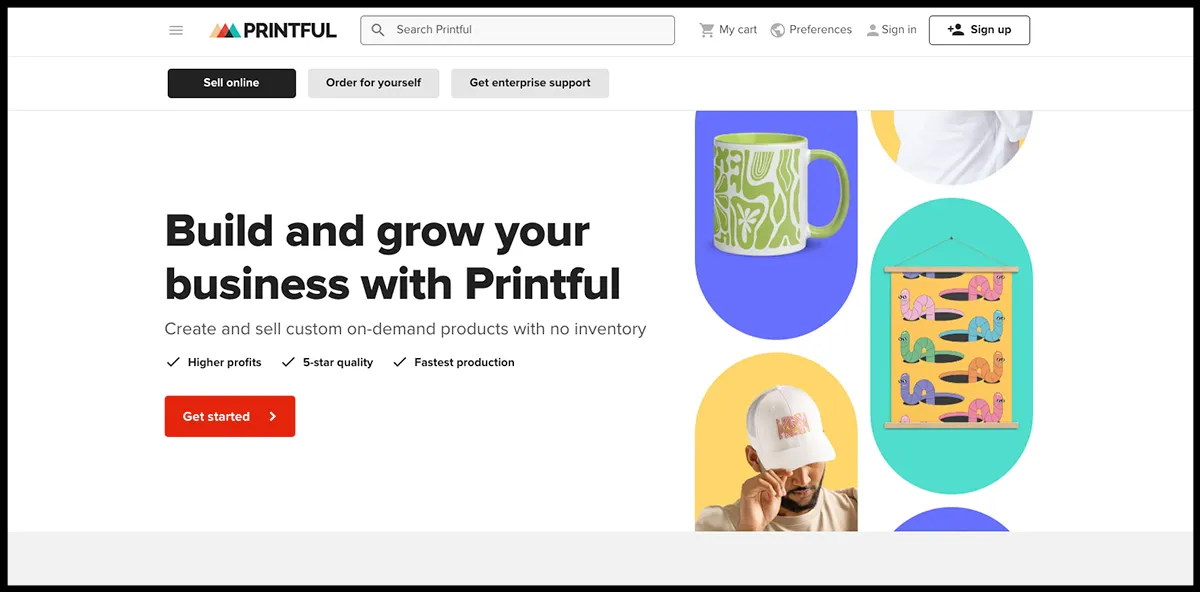Screen dimensions: 1200x592
Task: Open the hamburger menu icon
Action: point(176,30)
